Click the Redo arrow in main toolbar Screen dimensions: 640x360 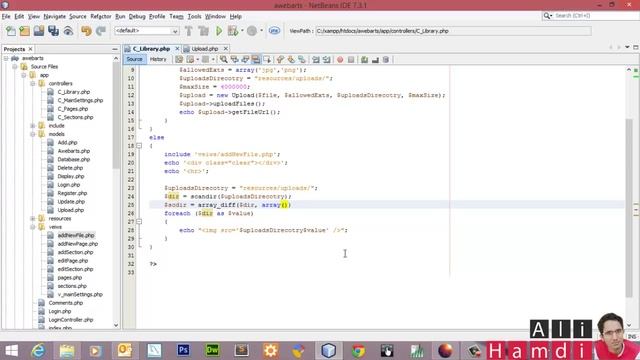pyautogui.click(x=101, y=31)
